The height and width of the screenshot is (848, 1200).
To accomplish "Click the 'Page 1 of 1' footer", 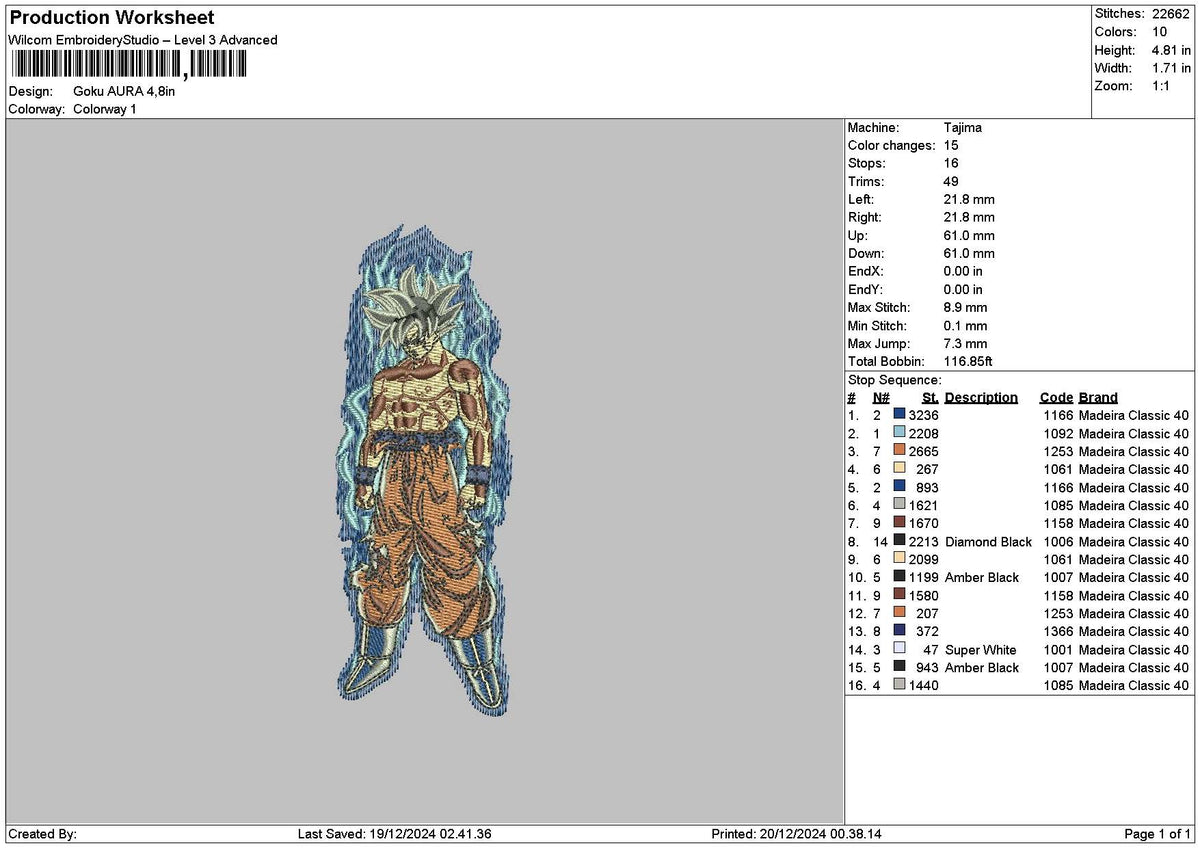I will pyautogui.click(x=1157, y=834).
